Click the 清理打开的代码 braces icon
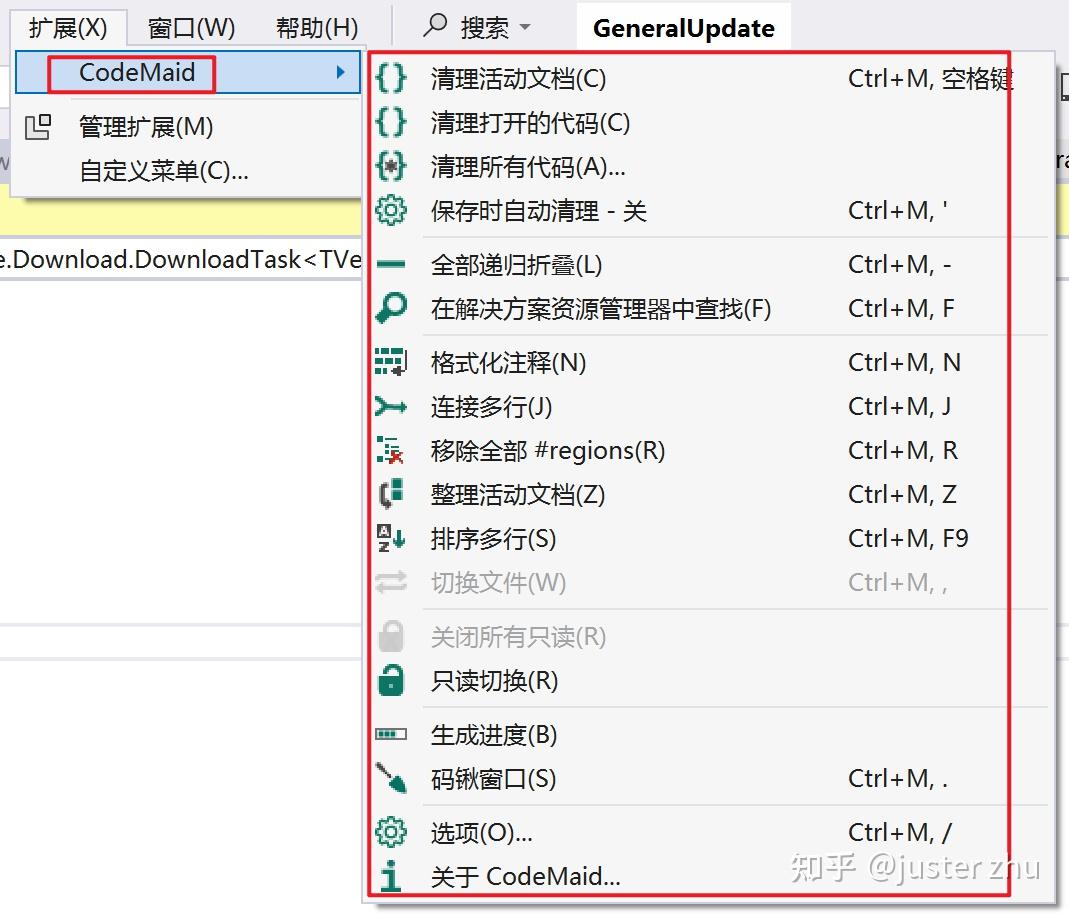Image resolution: width=1069 pixels, height=916 pixels. click(390, 122)
